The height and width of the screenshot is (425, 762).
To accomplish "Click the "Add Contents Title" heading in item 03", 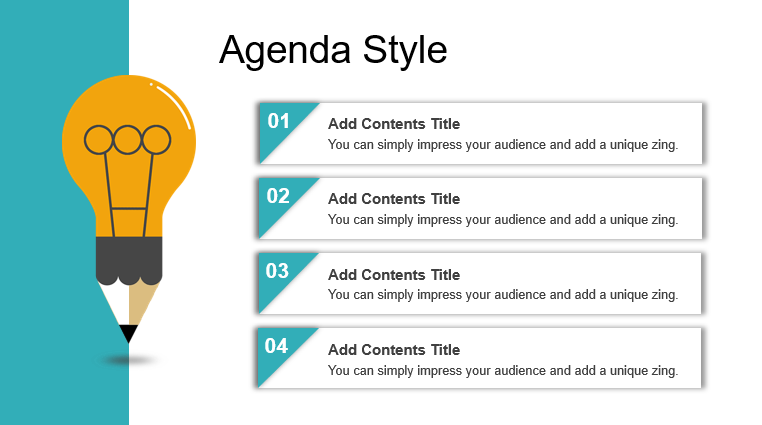I will [394, 275].
